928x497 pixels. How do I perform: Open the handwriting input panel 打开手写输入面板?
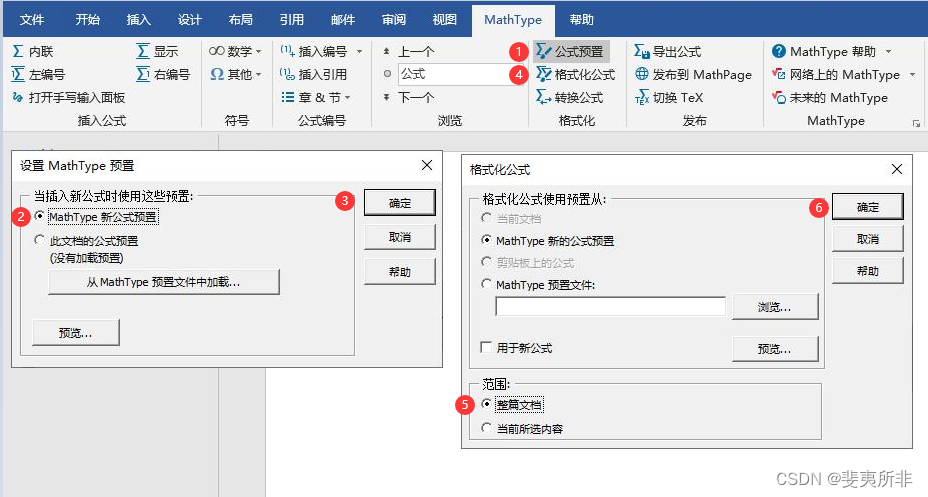69,98
